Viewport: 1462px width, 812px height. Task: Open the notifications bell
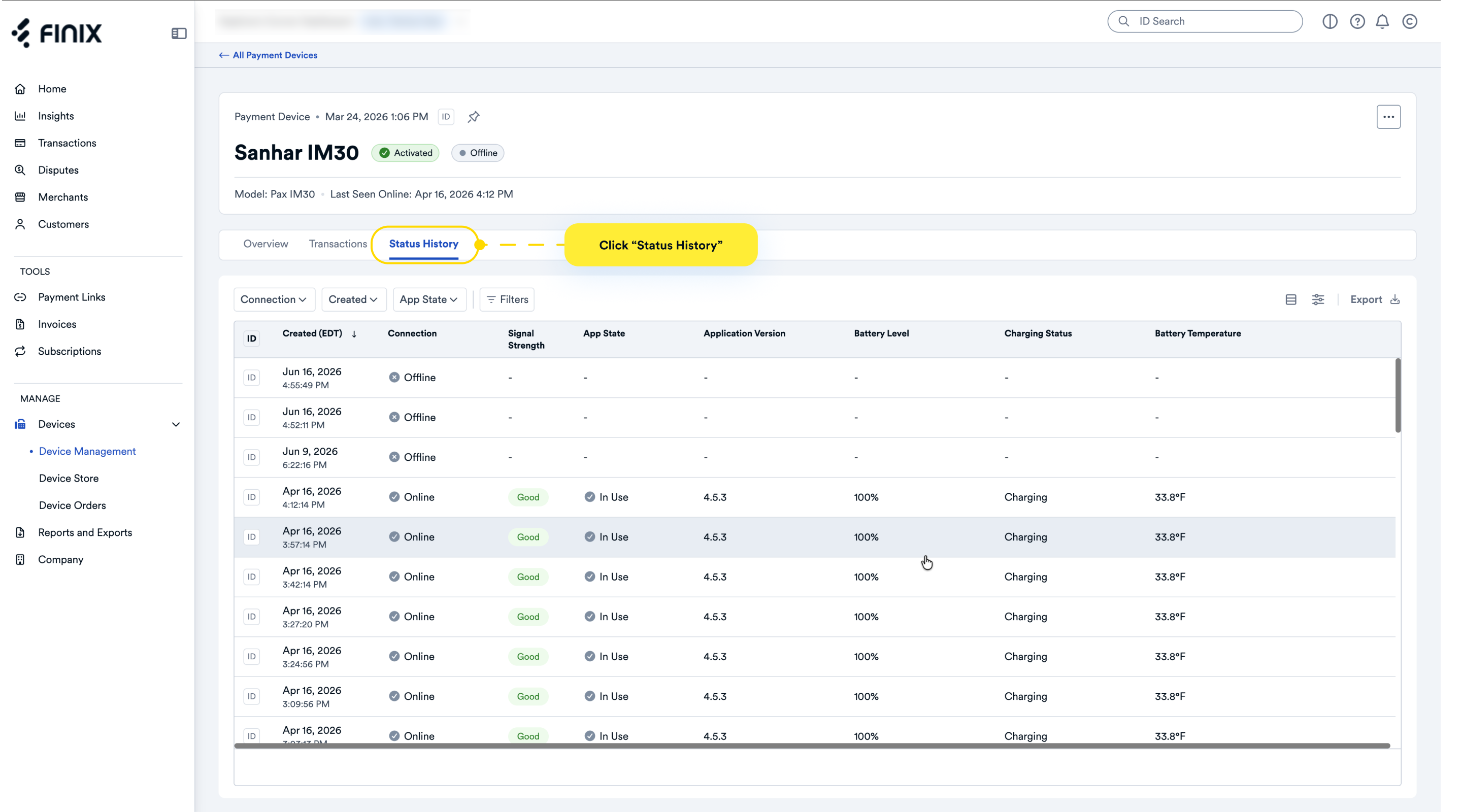1382,21
